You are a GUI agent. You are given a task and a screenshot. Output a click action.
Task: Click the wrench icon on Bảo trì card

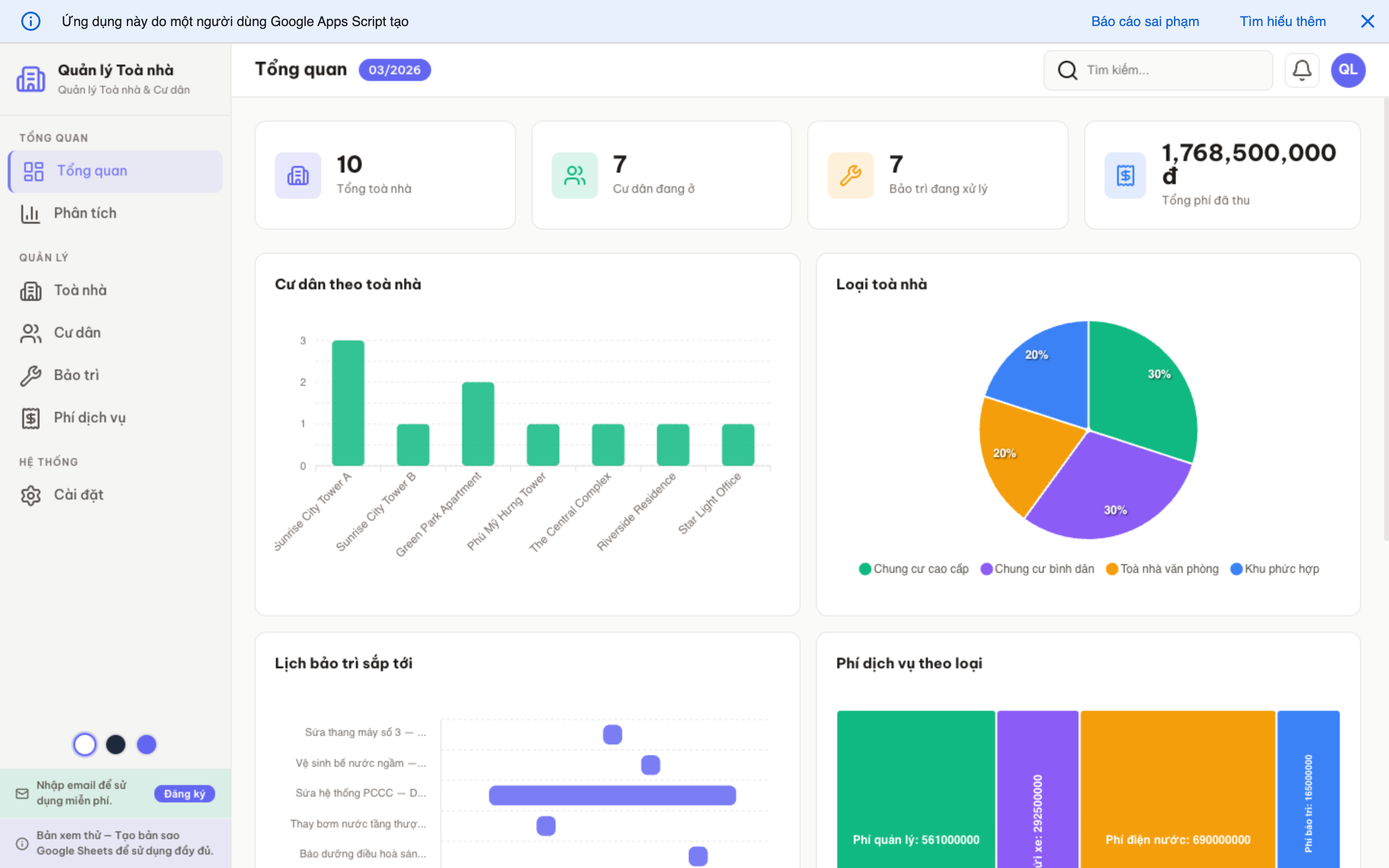850,175
